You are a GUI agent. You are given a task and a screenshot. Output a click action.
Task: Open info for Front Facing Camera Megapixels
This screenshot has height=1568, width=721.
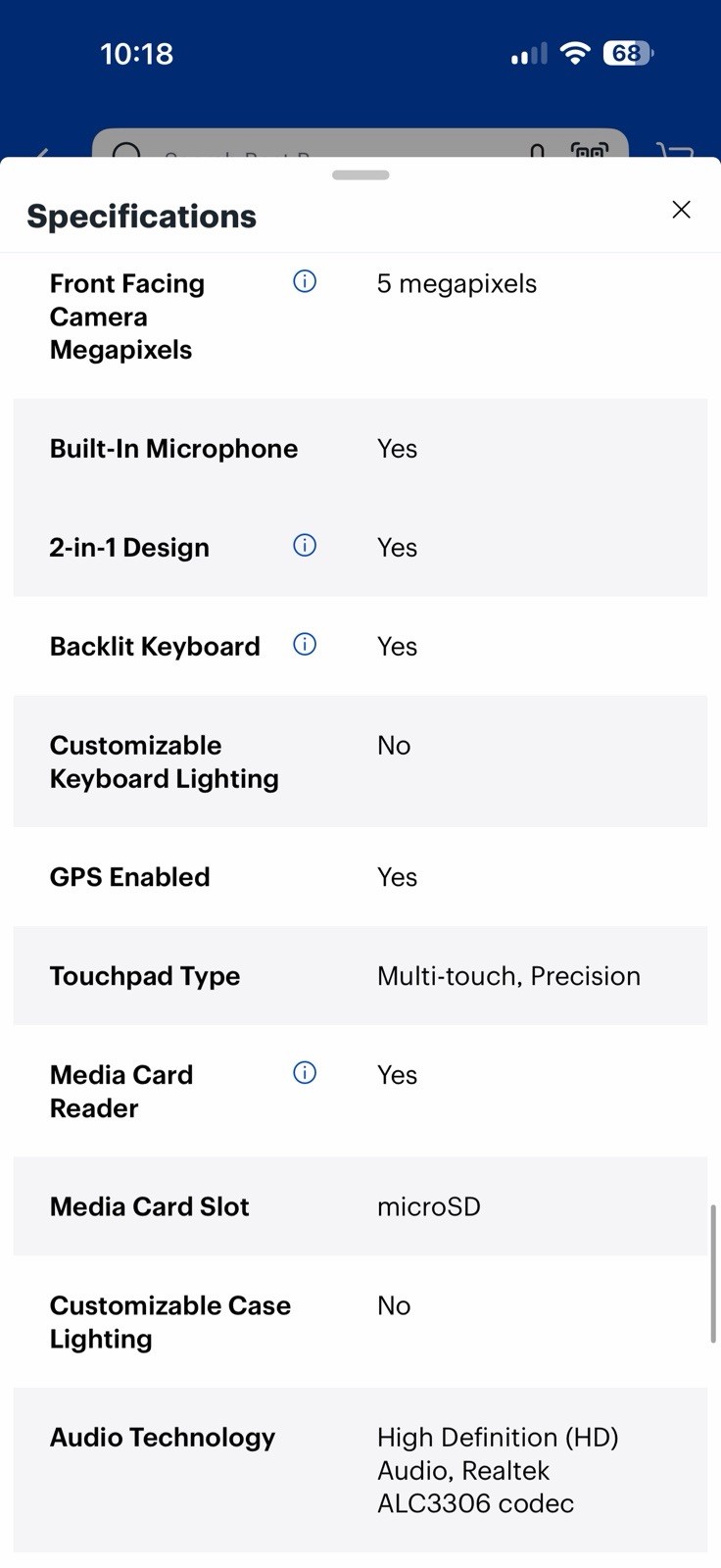pos(305,282)
